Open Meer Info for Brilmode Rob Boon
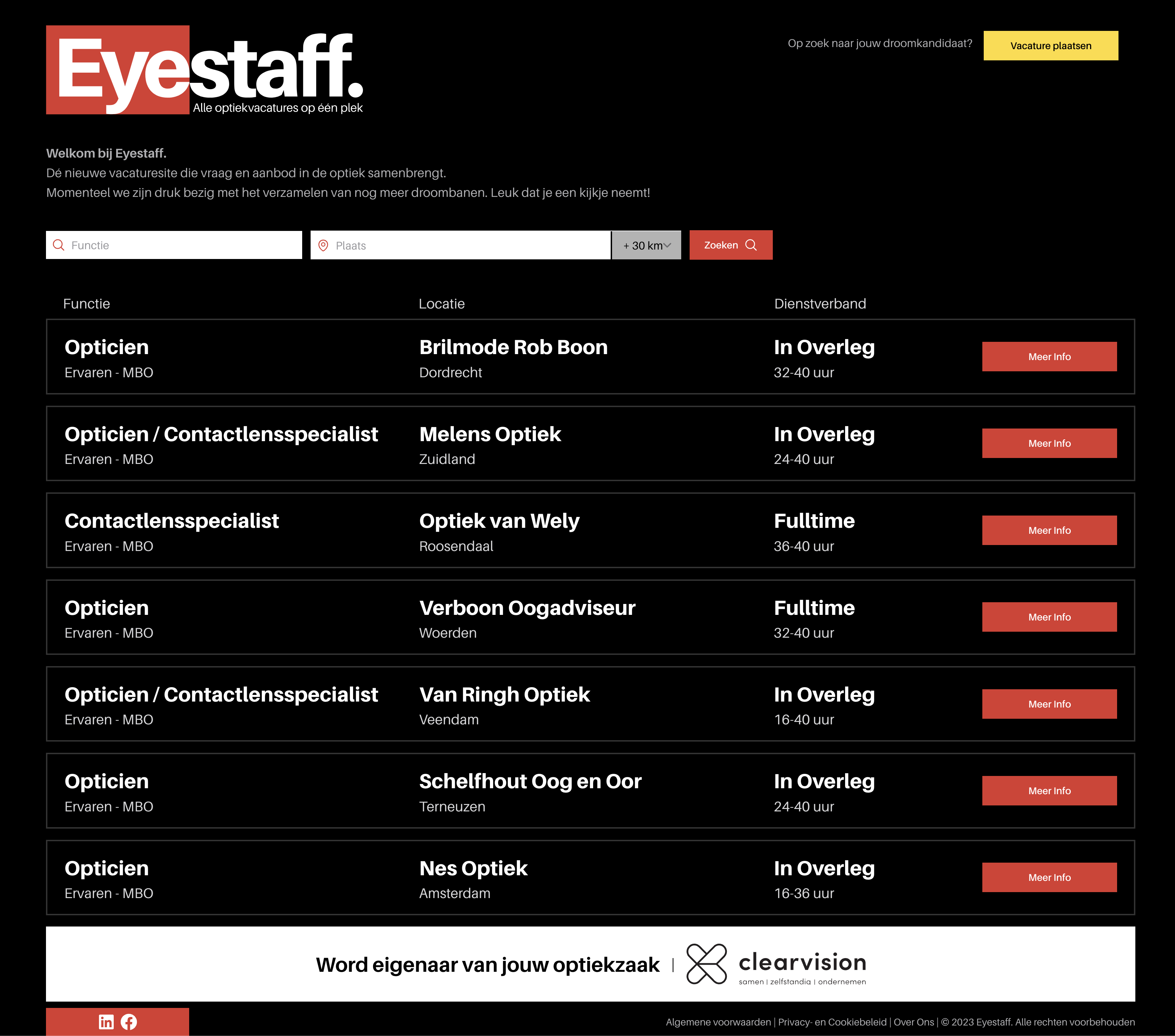This screenshot has width=1175, height=1036. coord(1049,357)
